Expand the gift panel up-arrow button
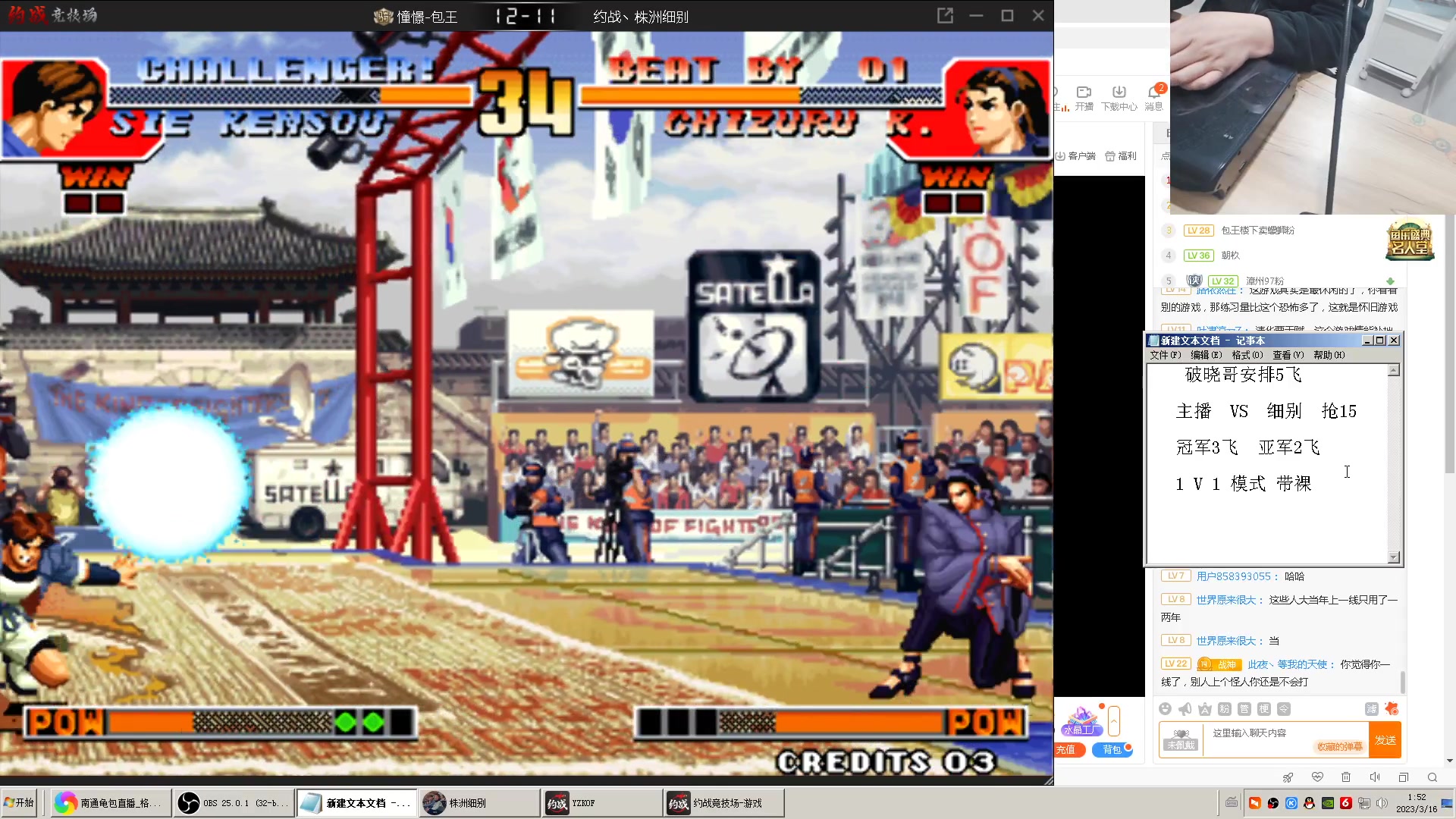The height and width of the screenshot is (819, 1456). [x=1114, y=721]
